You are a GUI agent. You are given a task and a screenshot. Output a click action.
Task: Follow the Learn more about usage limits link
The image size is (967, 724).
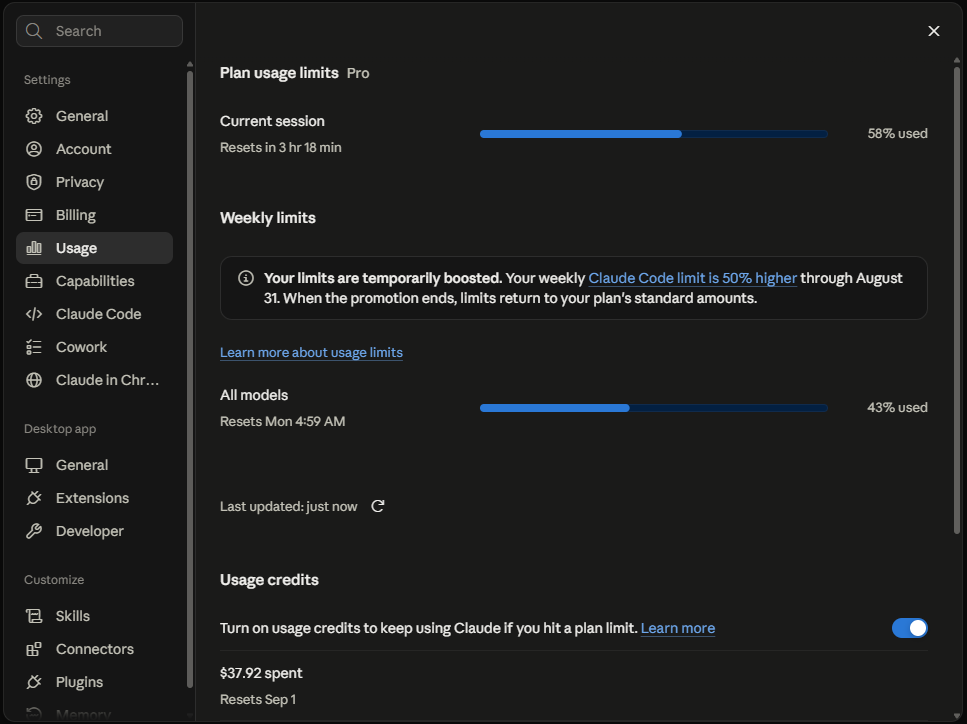pos(311,352)
